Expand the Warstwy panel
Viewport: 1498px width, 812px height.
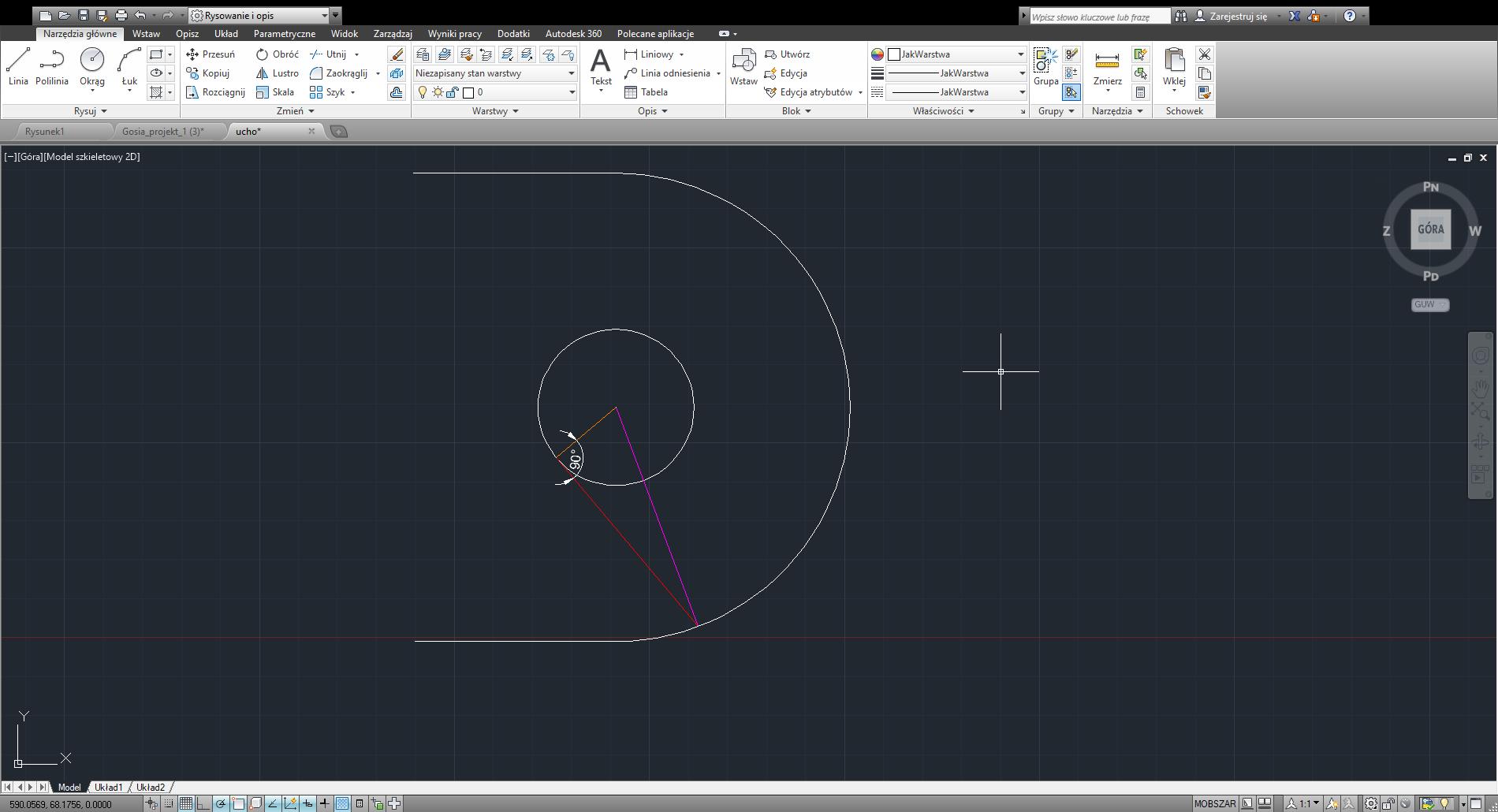(495, 111)
